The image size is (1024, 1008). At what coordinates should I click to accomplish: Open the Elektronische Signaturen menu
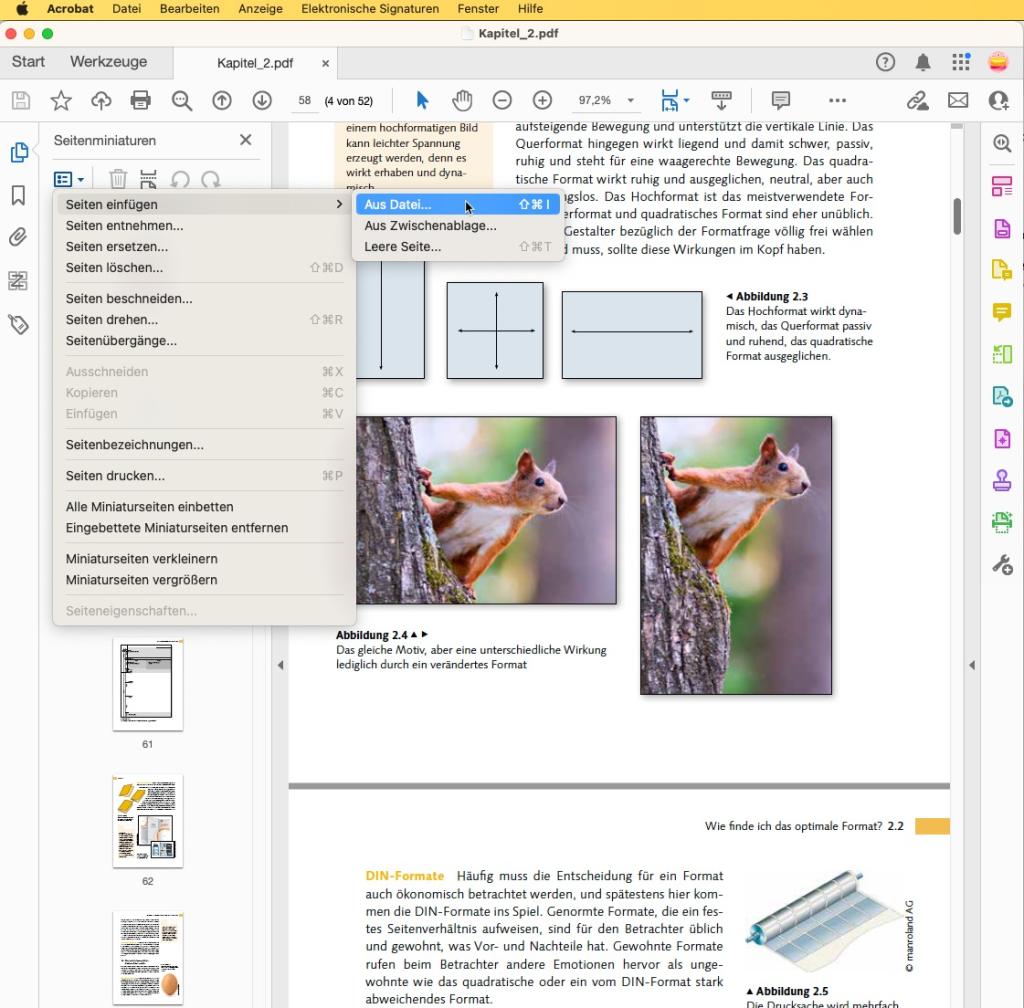coord(370,8)
